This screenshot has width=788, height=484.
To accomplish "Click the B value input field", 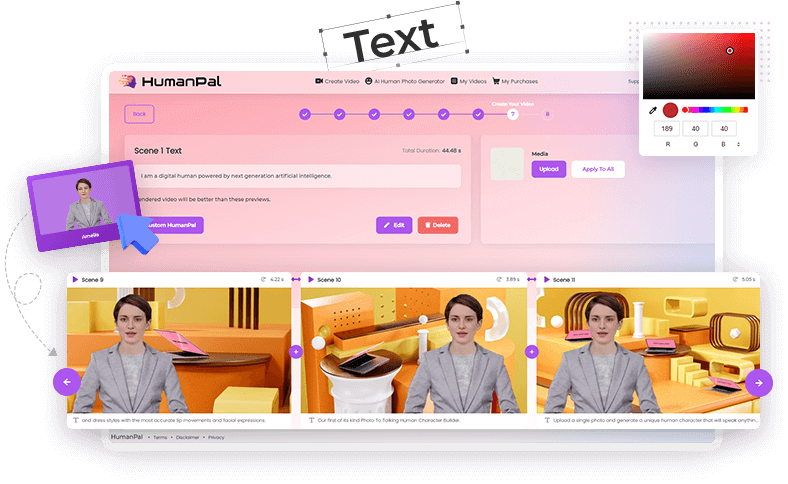I will [724, 129].
